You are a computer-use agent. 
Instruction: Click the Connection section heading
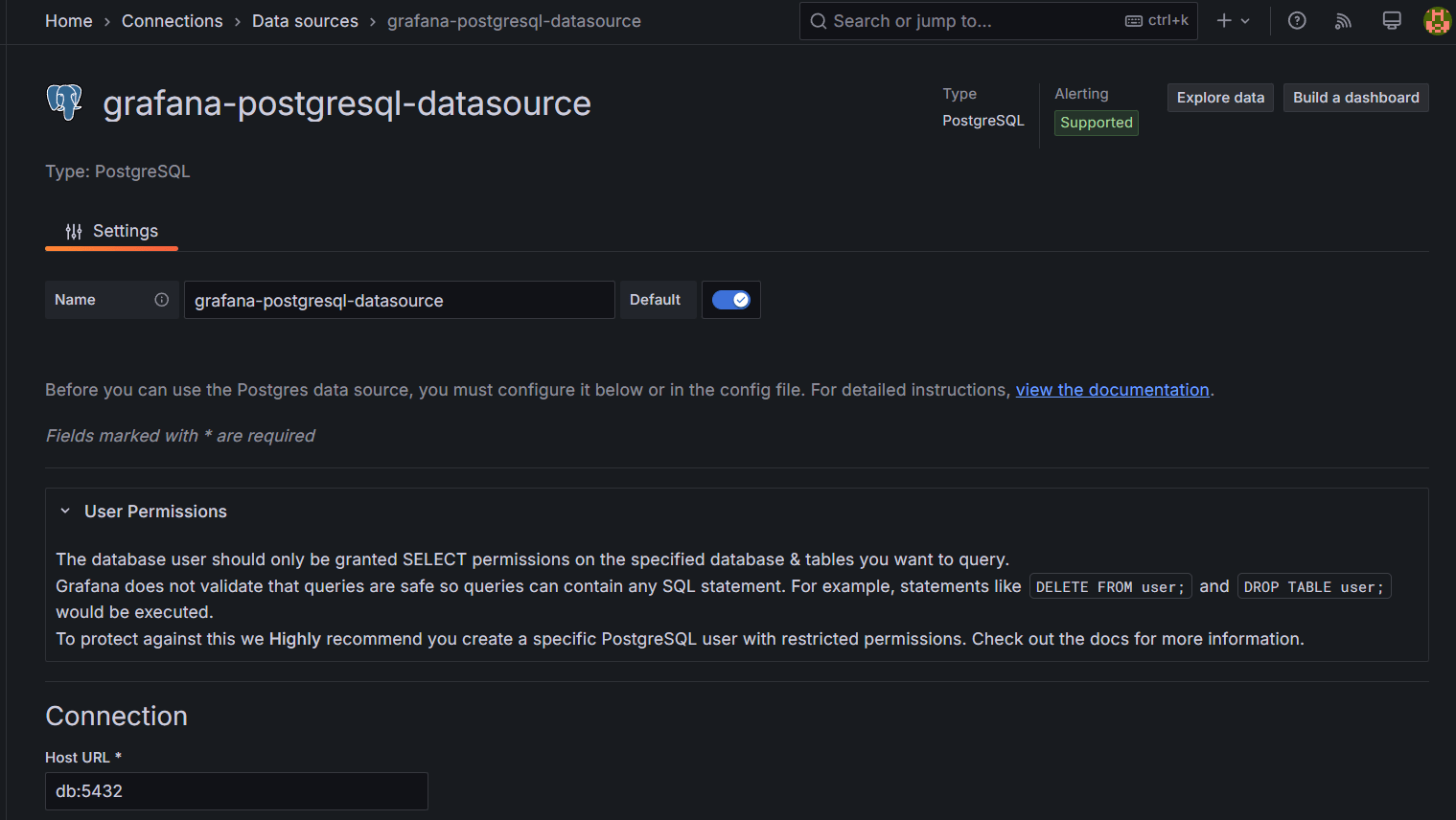[116, 717]
